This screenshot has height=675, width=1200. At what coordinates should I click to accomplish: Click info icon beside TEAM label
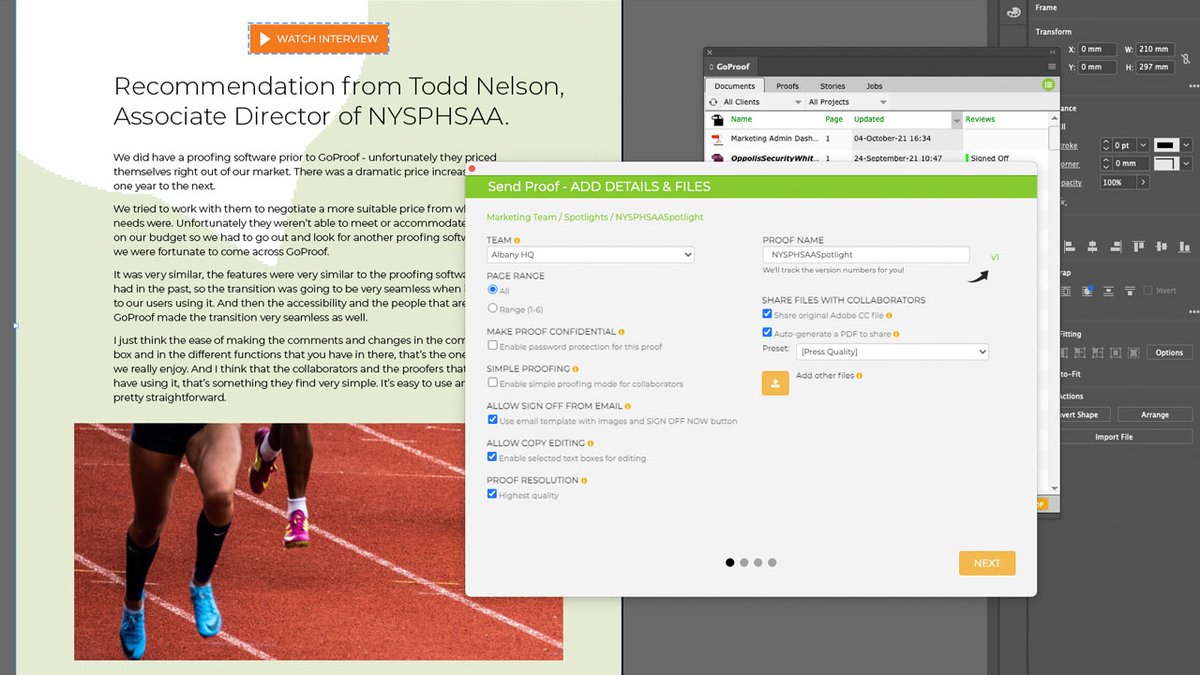point(518,240)
